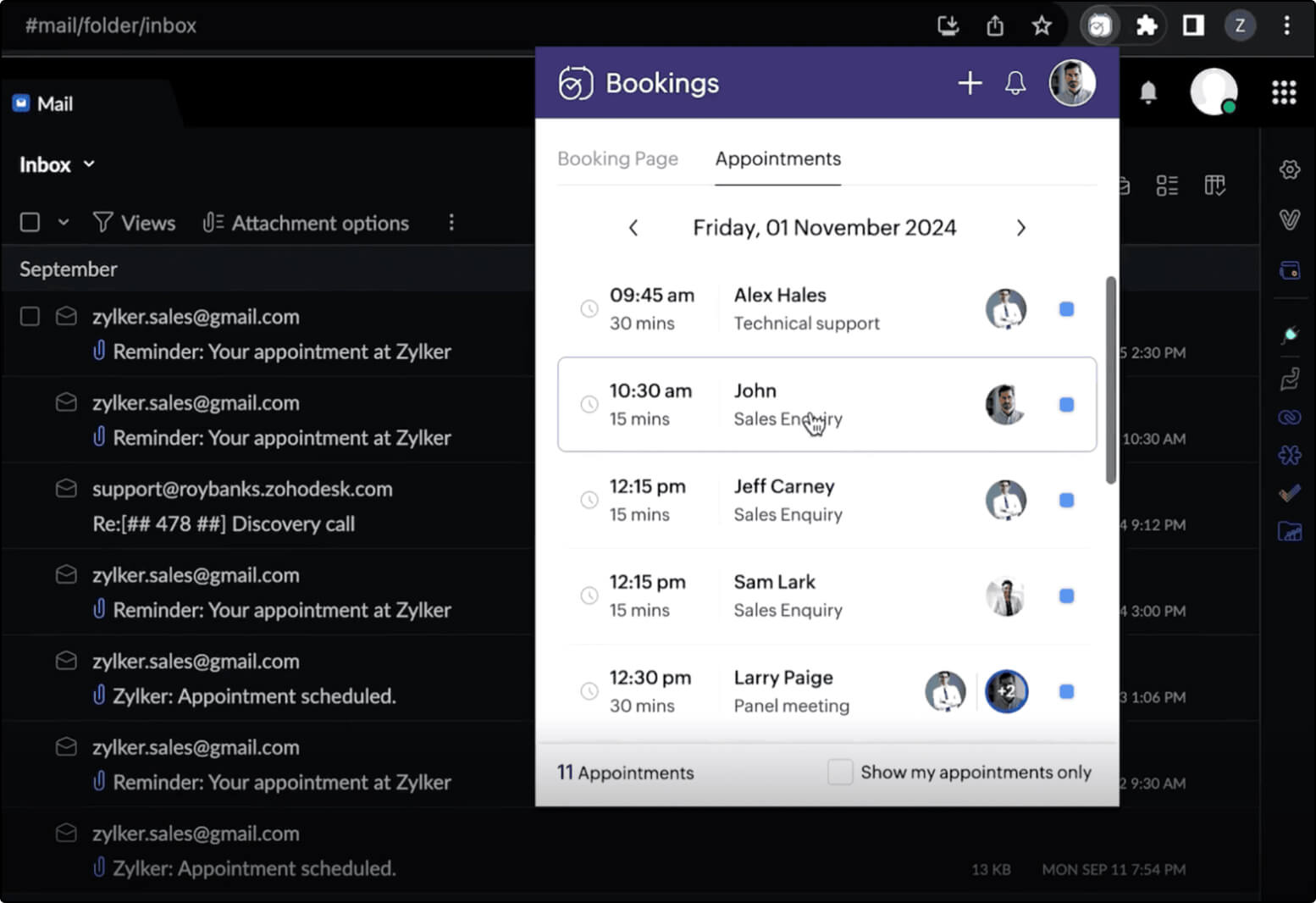Switch to the Booking Page tab
Viewport: 1316px width, 903px height.
click(617, 158)
